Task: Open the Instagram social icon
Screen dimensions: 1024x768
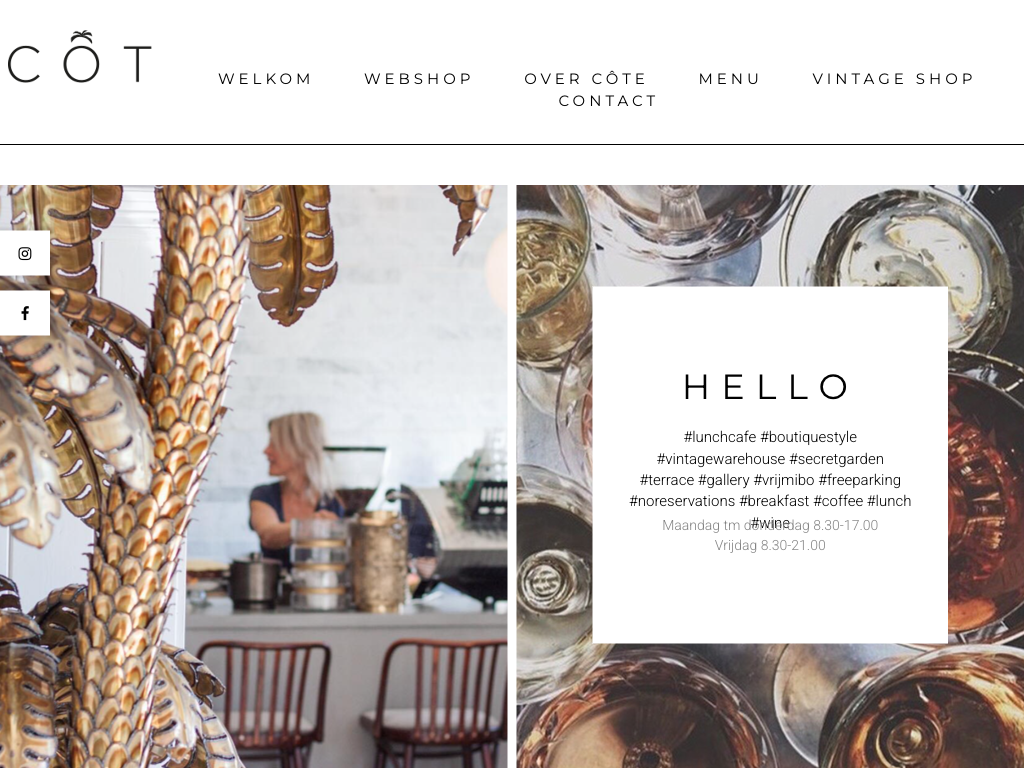Action: (25, 253)
